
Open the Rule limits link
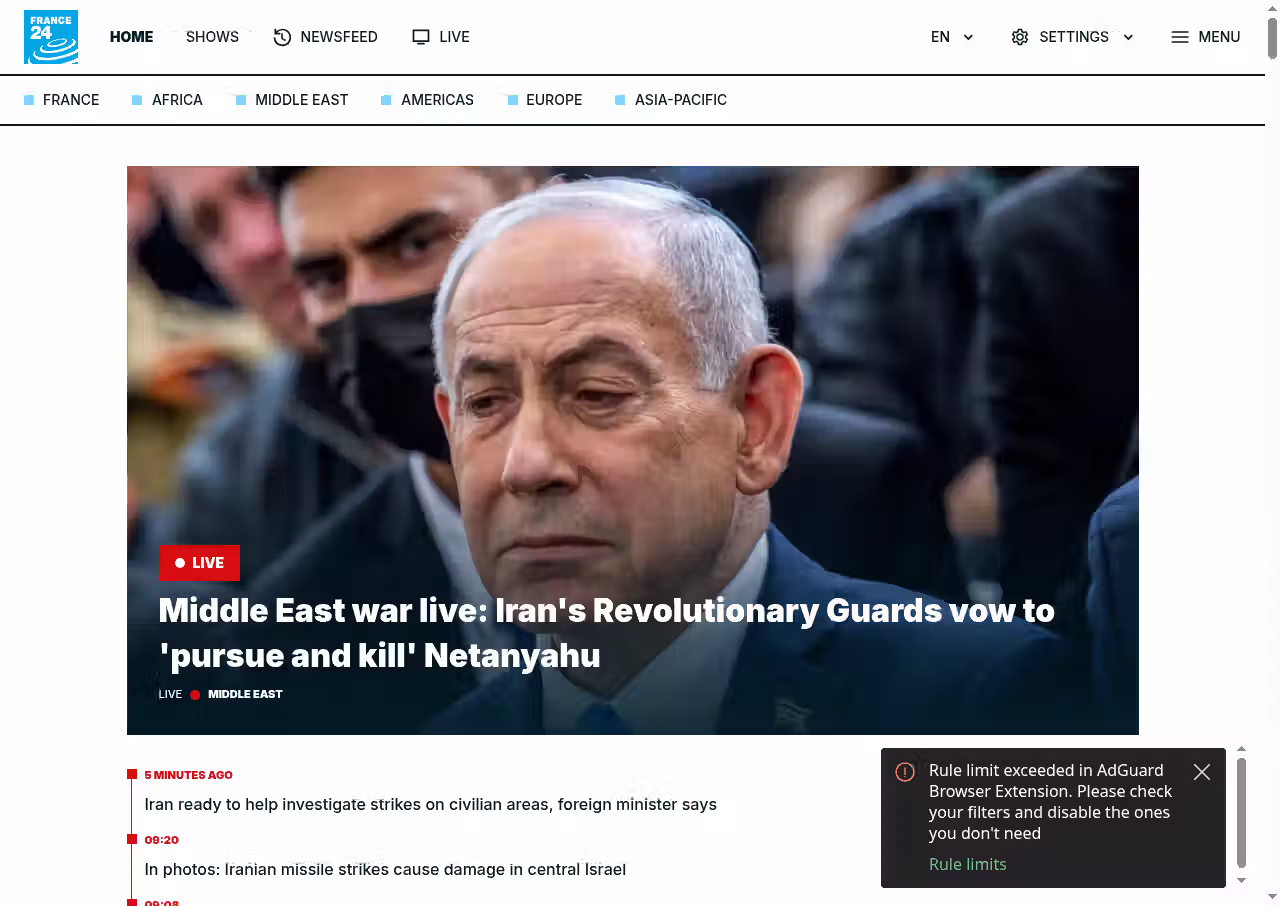tap(967, 864)
